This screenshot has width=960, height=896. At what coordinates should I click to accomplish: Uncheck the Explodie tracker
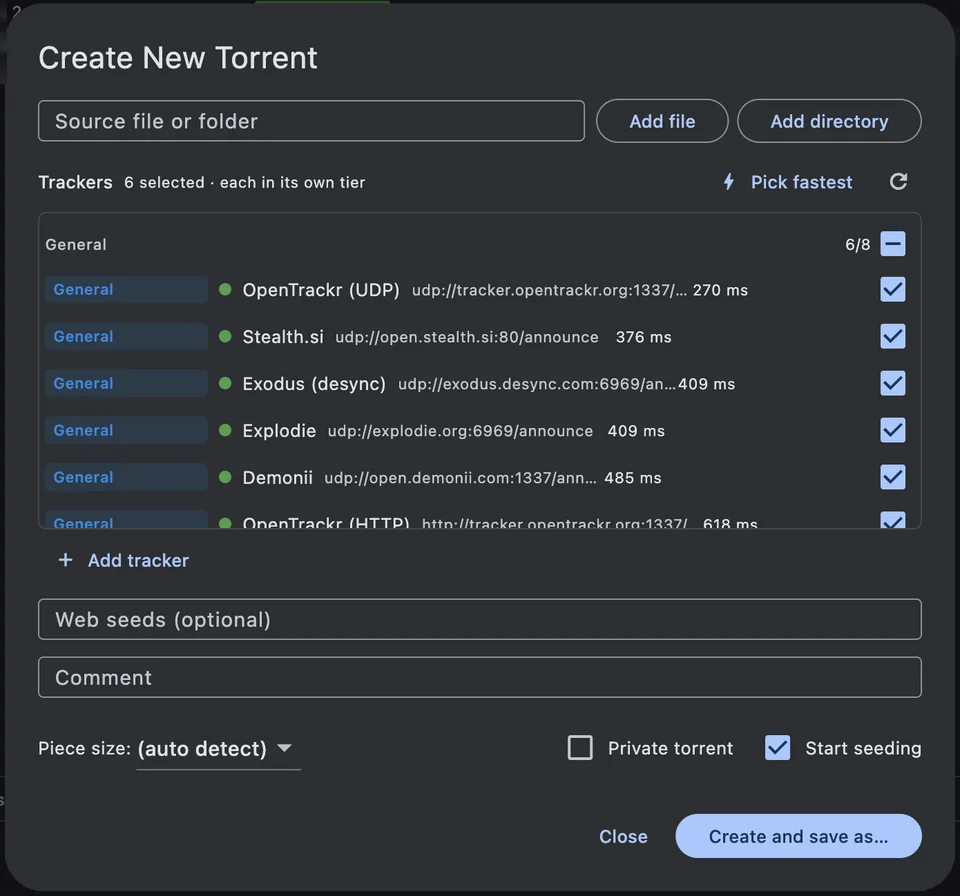(x=893, y=430)
